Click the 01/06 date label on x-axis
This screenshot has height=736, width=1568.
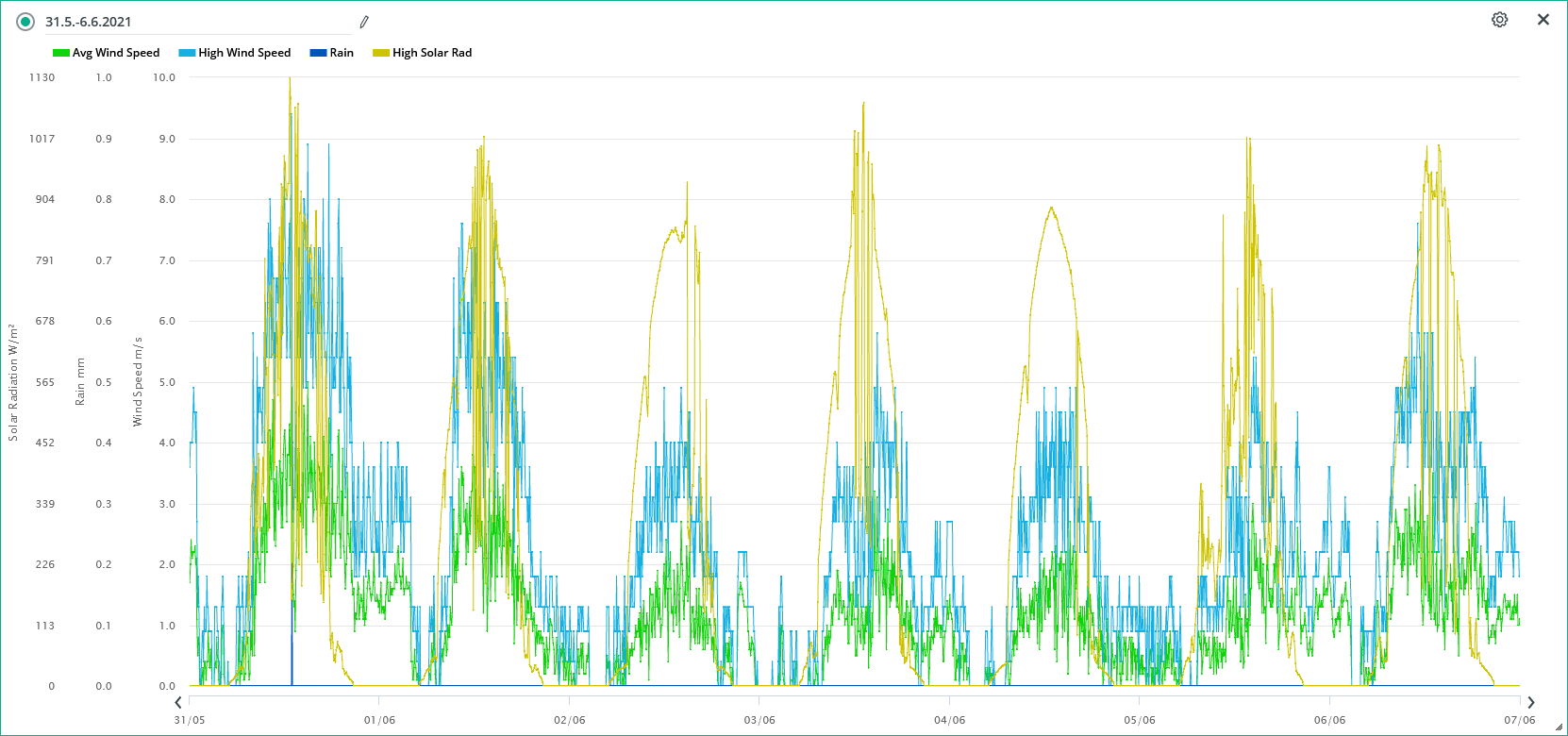tap(379, 720)
